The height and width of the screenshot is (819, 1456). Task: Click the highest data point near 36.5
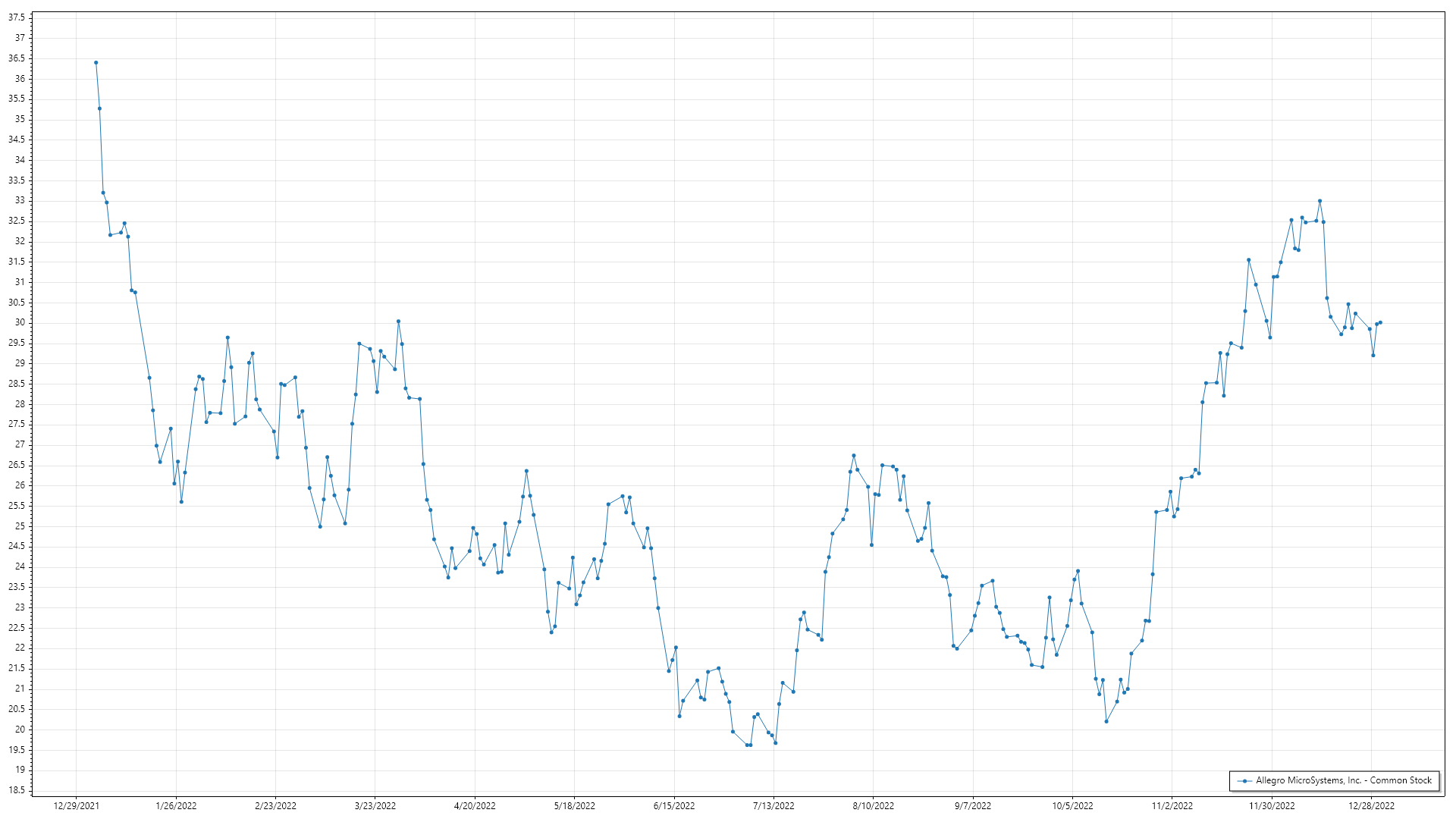[96, 63]
